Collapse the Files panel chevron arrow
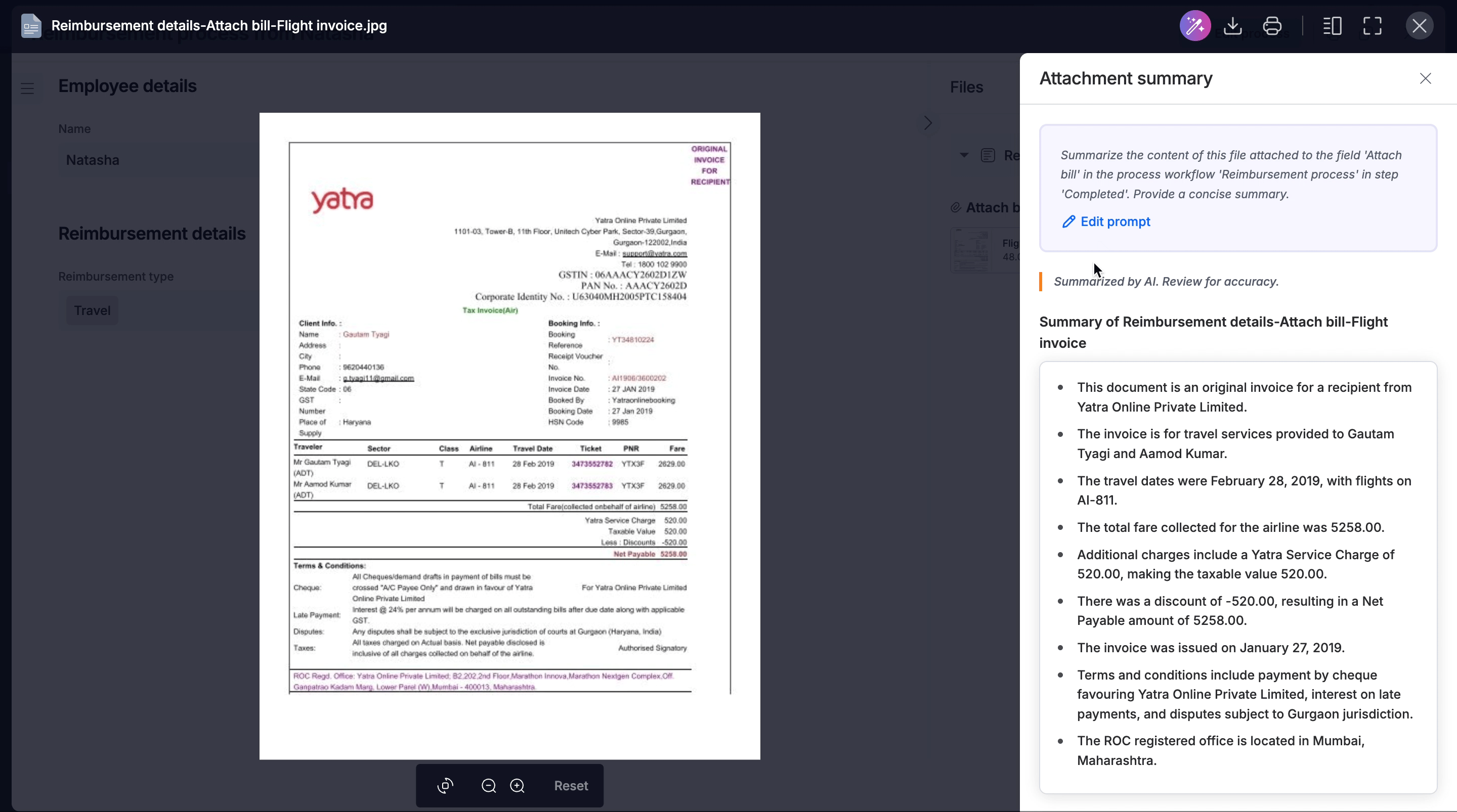The height and width of the screenshot is (812, 1457). point(928,123)
